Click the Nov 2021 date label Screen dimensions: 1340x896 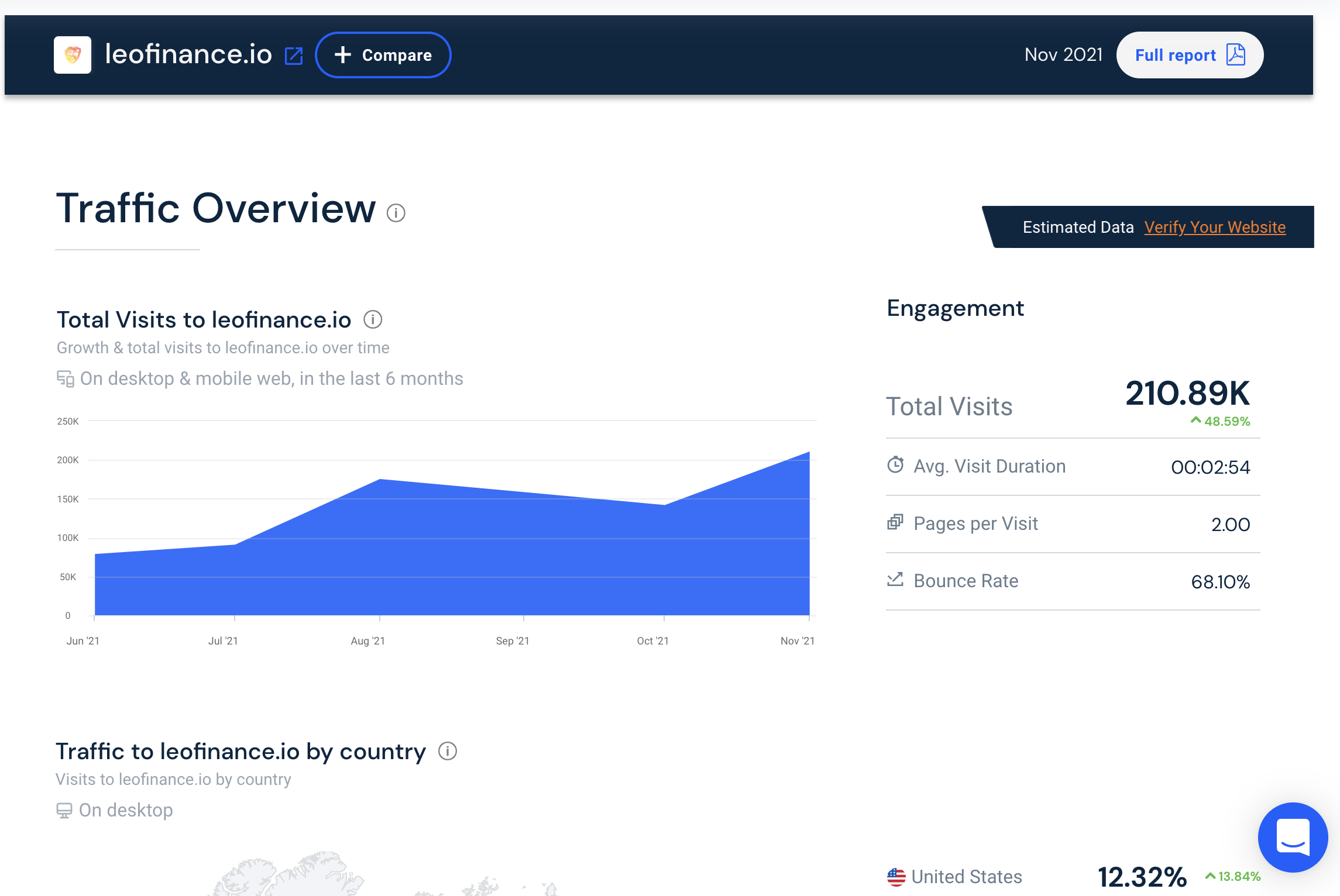point(1064,54)
